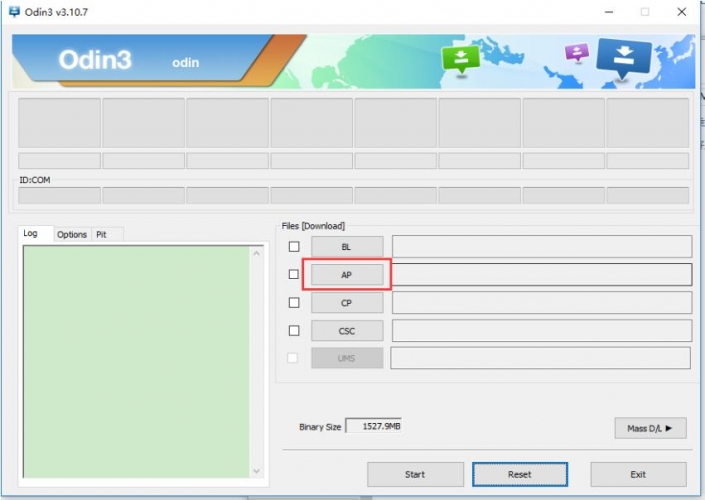Tick the BL file checkbox
This screenshot has height=500, width=705.
[x=294, y=246]
